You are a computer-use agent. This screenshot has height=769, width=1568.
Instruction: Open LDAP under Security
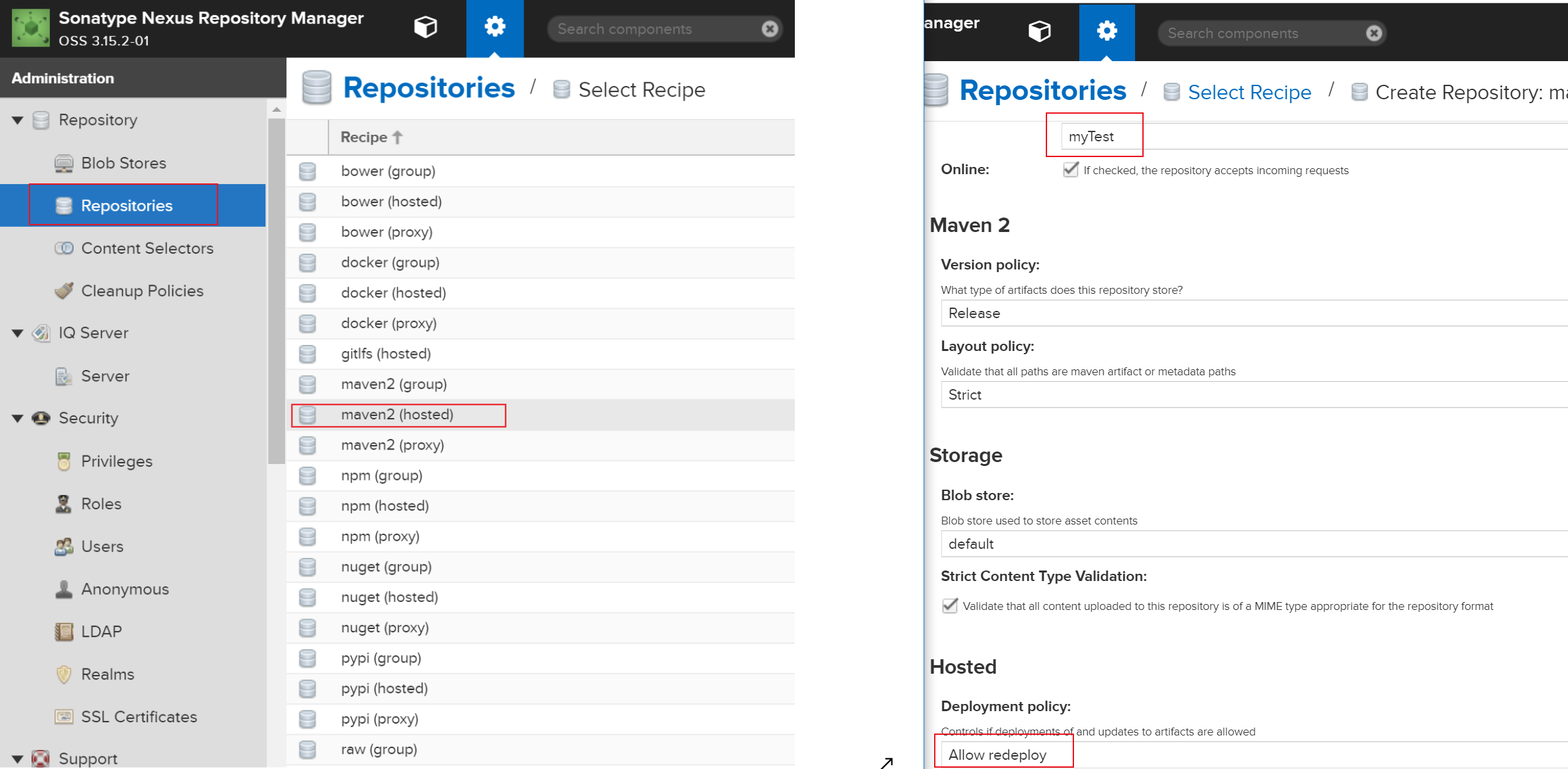tap(89, 632)
